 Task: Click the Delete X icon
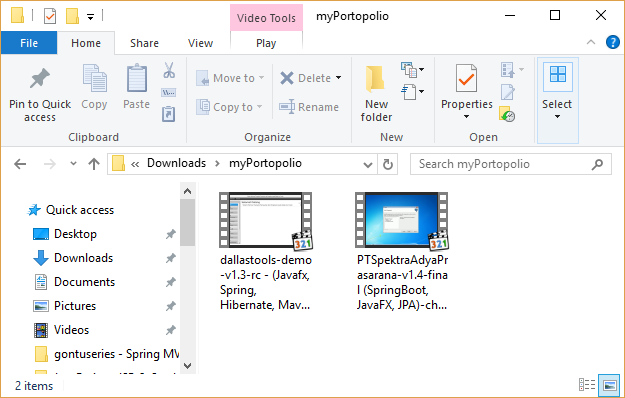pos(287,78)
